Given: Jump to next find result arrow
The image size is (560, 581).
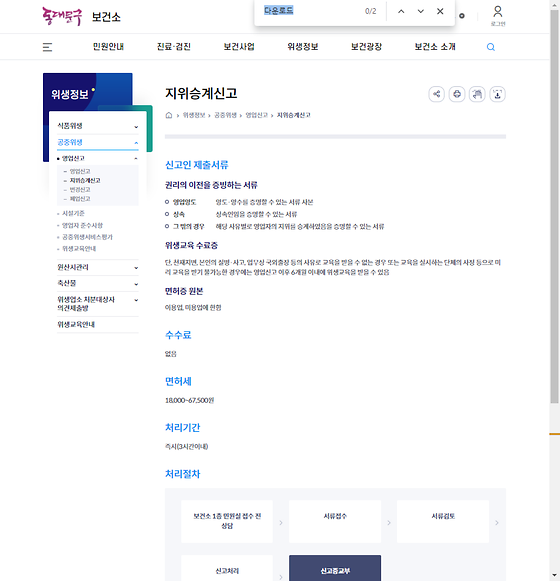Looking at the screenshot, I should (x=421, y=11).
